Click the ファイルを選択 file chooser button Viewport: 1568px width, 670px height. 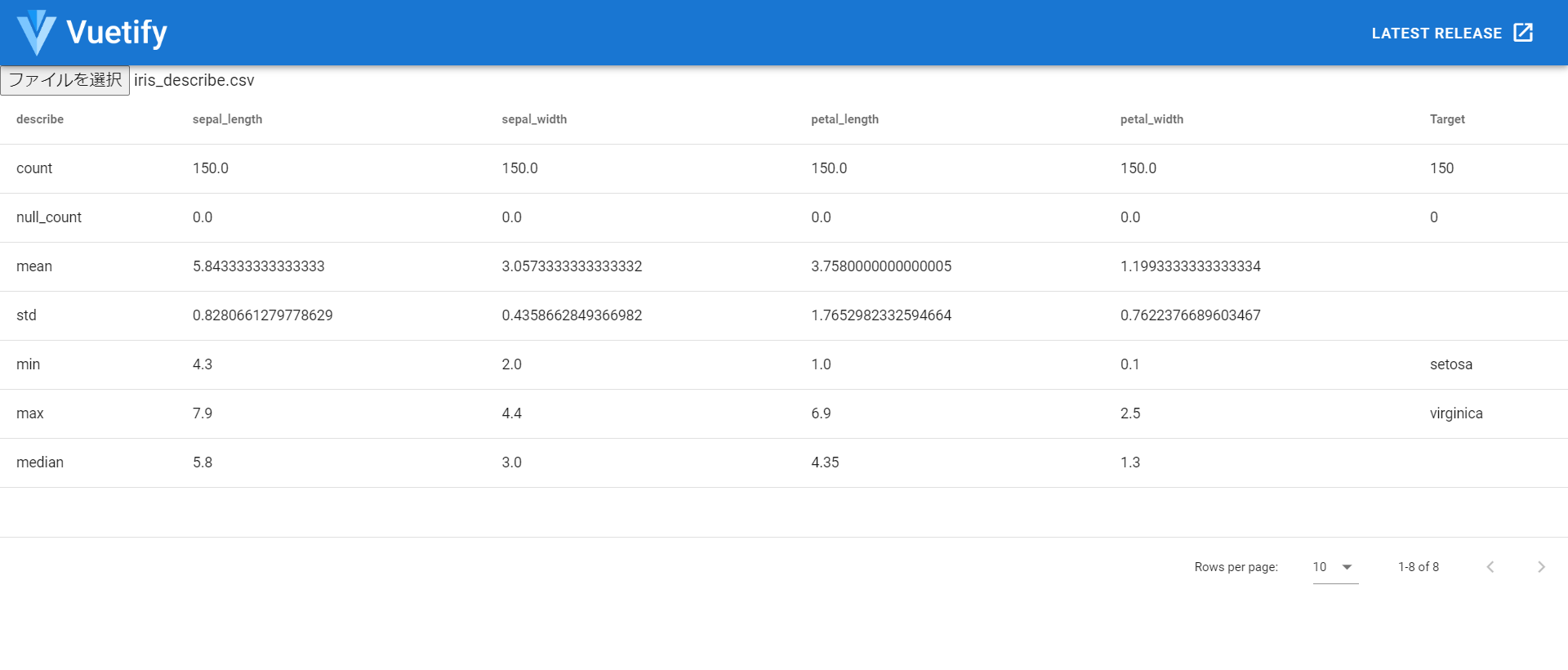pyautogui.click(x=65, y=80)
